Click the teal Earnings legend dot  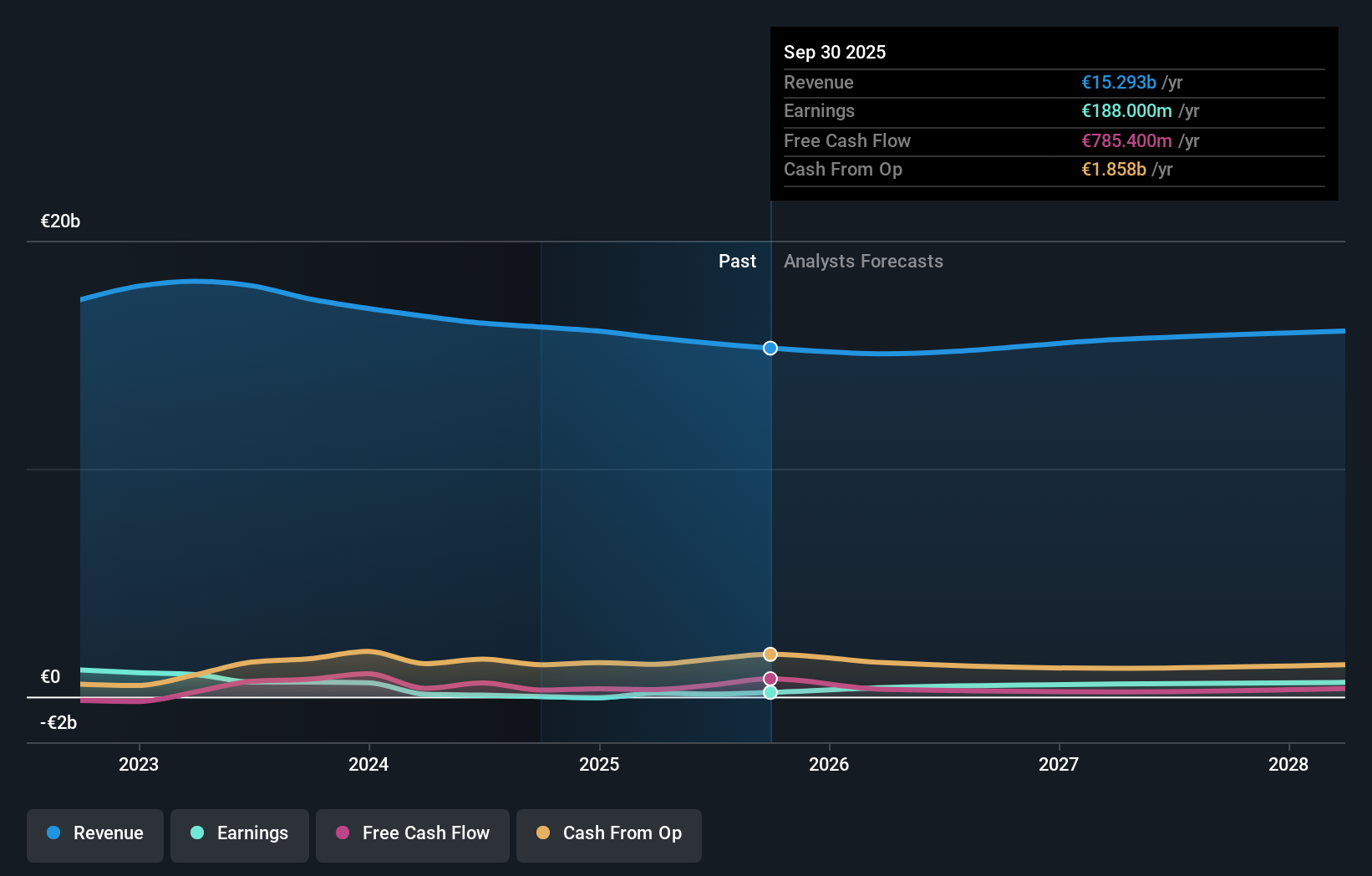coord(196,833)
